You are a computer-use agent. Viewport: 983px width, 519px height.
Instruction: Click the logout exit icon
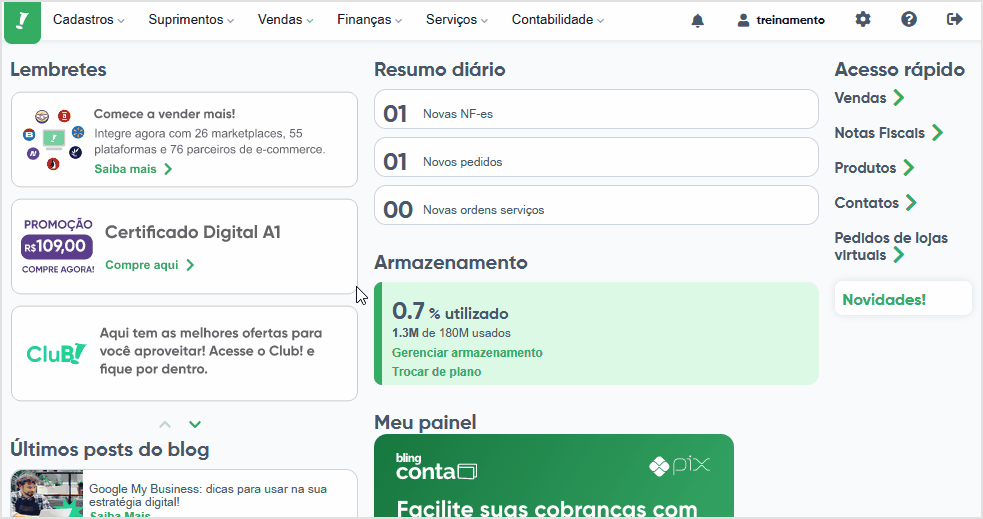[x=954, y=19]
